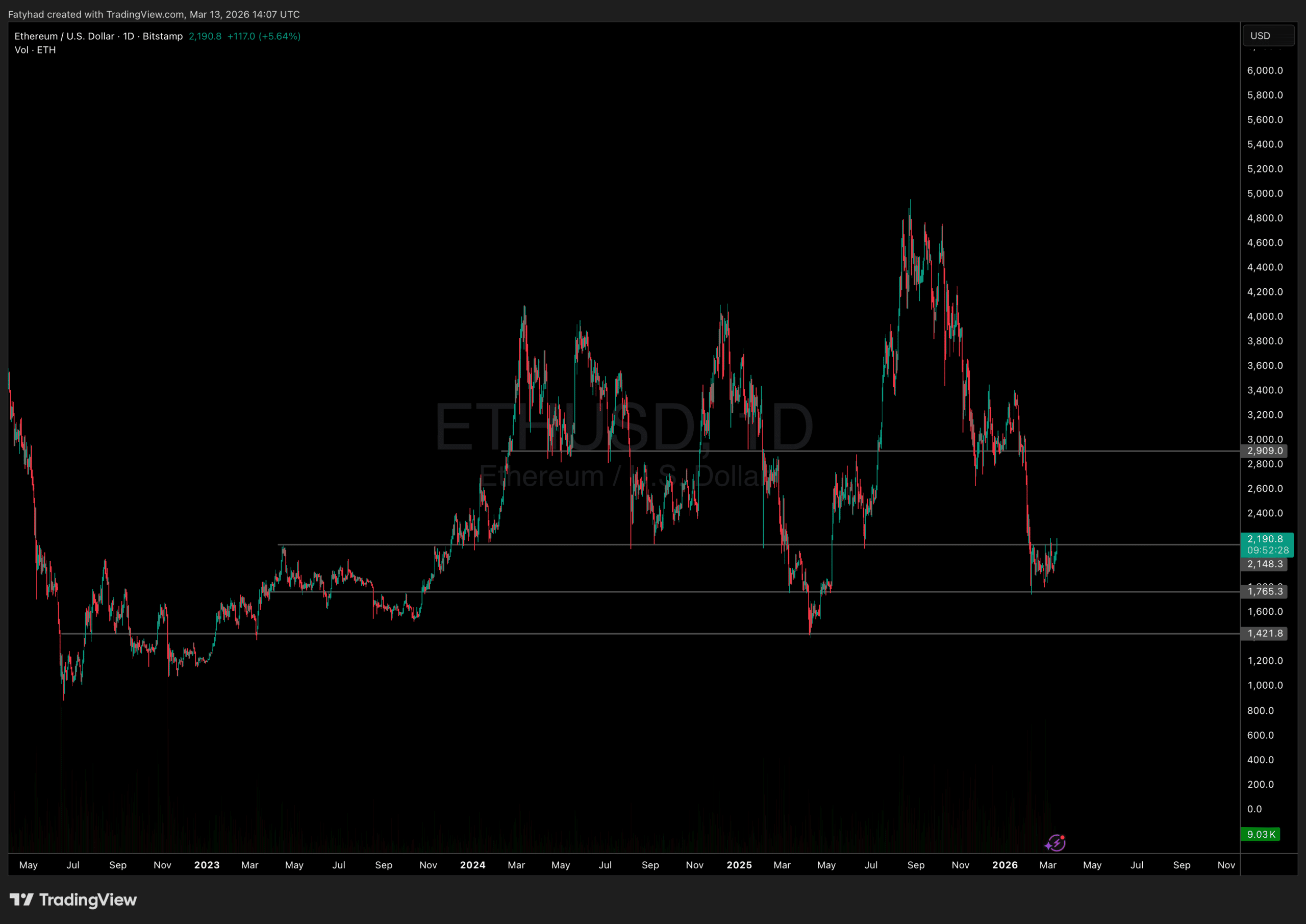This screenshot has width=1306, height=924.
Task: Click the 3,200.0 price axis label
Action: pyautogui.click(x=1265, y=415)
